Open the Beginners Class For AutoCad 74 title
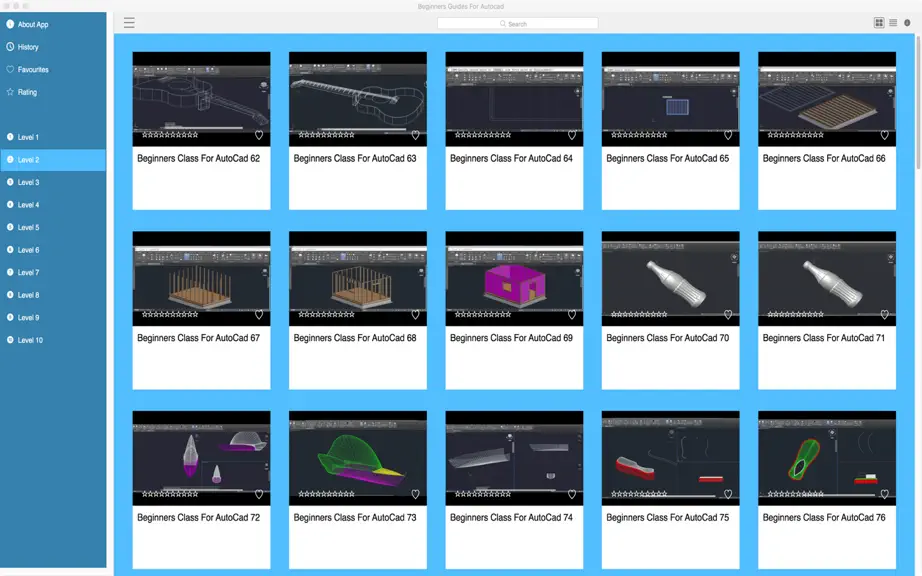 (511, 518)
